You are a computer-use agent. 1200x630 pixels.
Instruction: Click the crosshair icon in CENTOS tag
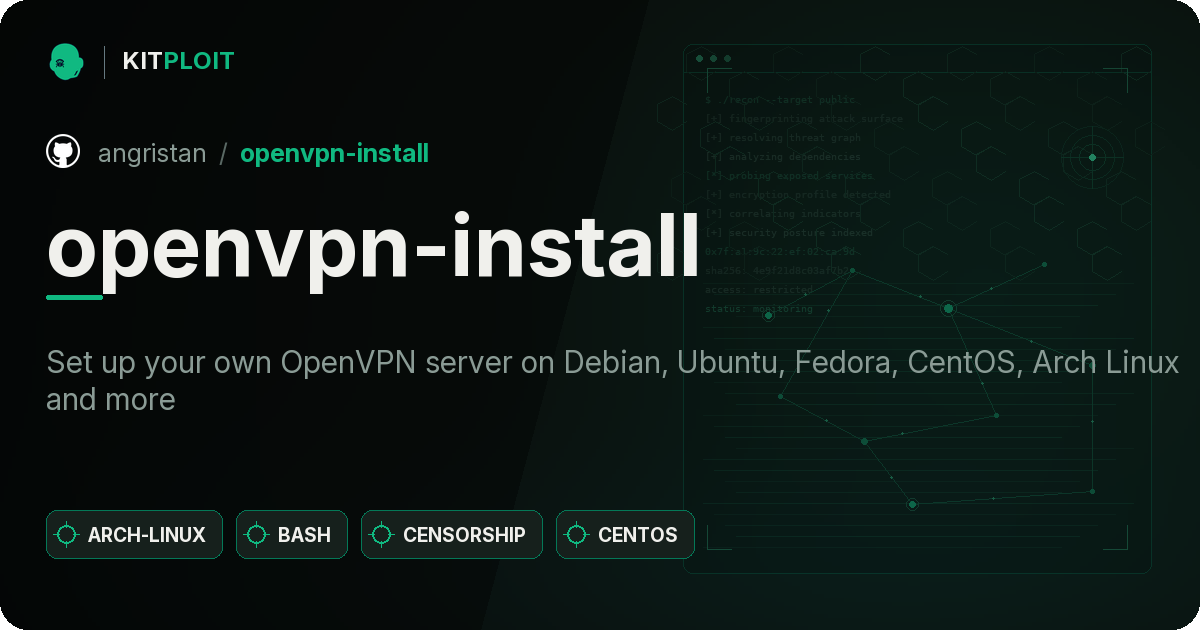(577, 535)
